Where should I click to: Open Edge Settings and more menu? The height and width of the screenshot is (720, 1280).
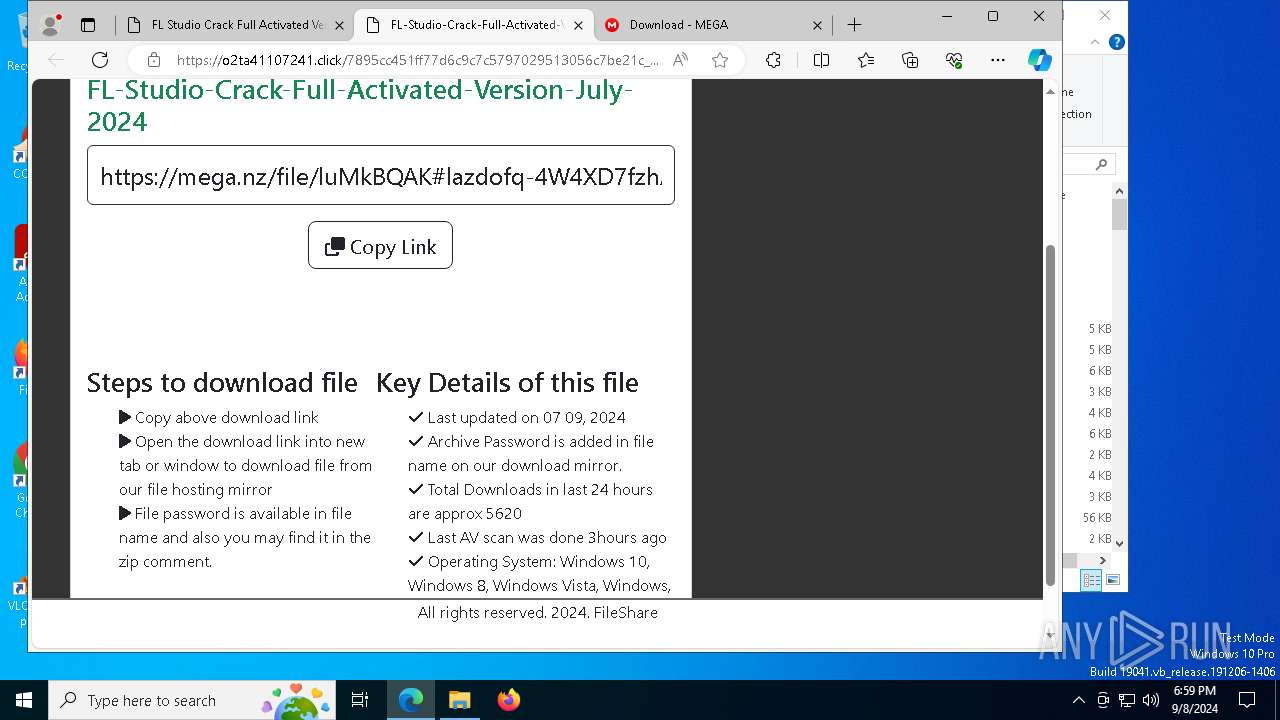click(x=998, y=60)
